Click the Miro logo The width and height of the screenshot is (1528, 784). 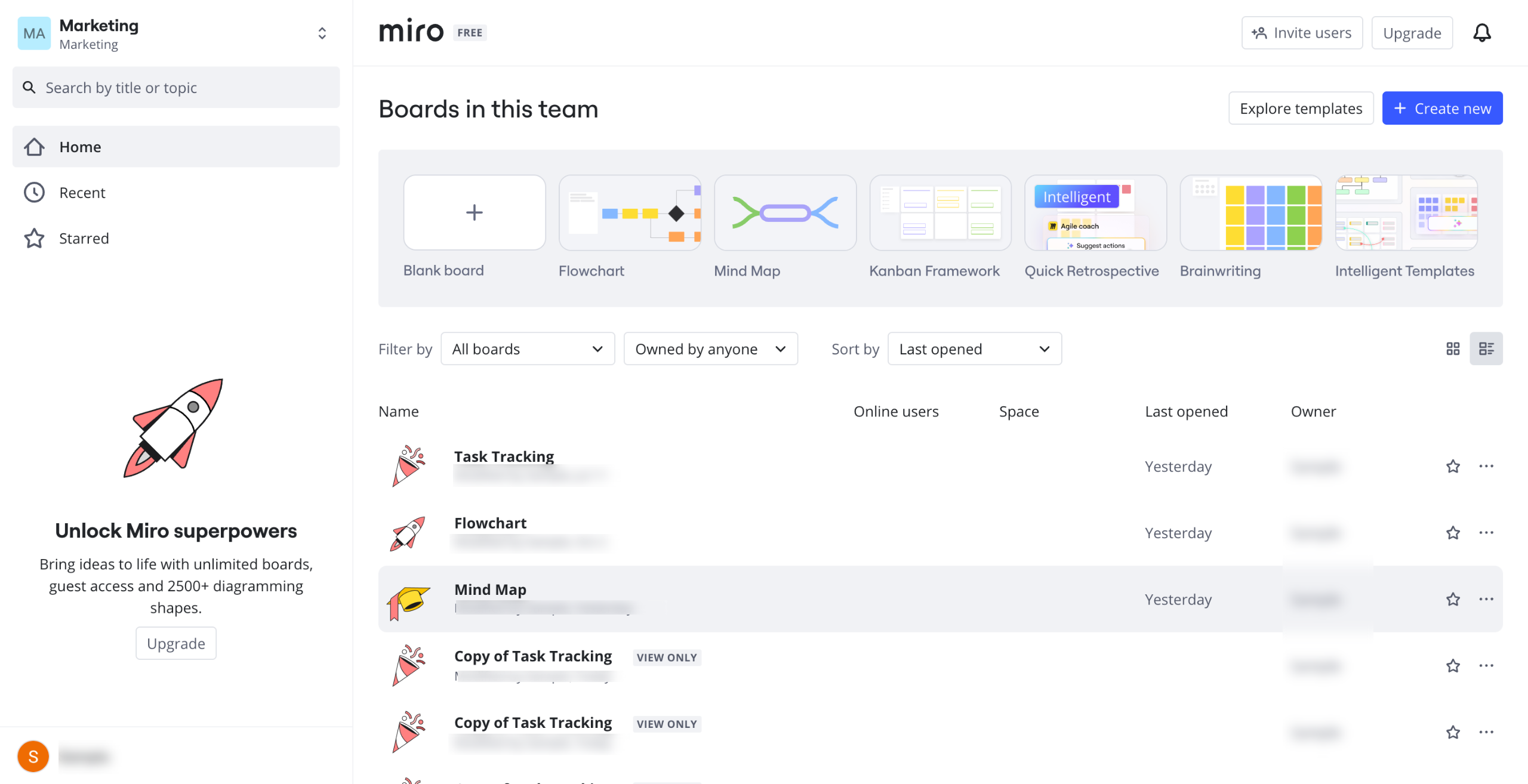[411, 32]
